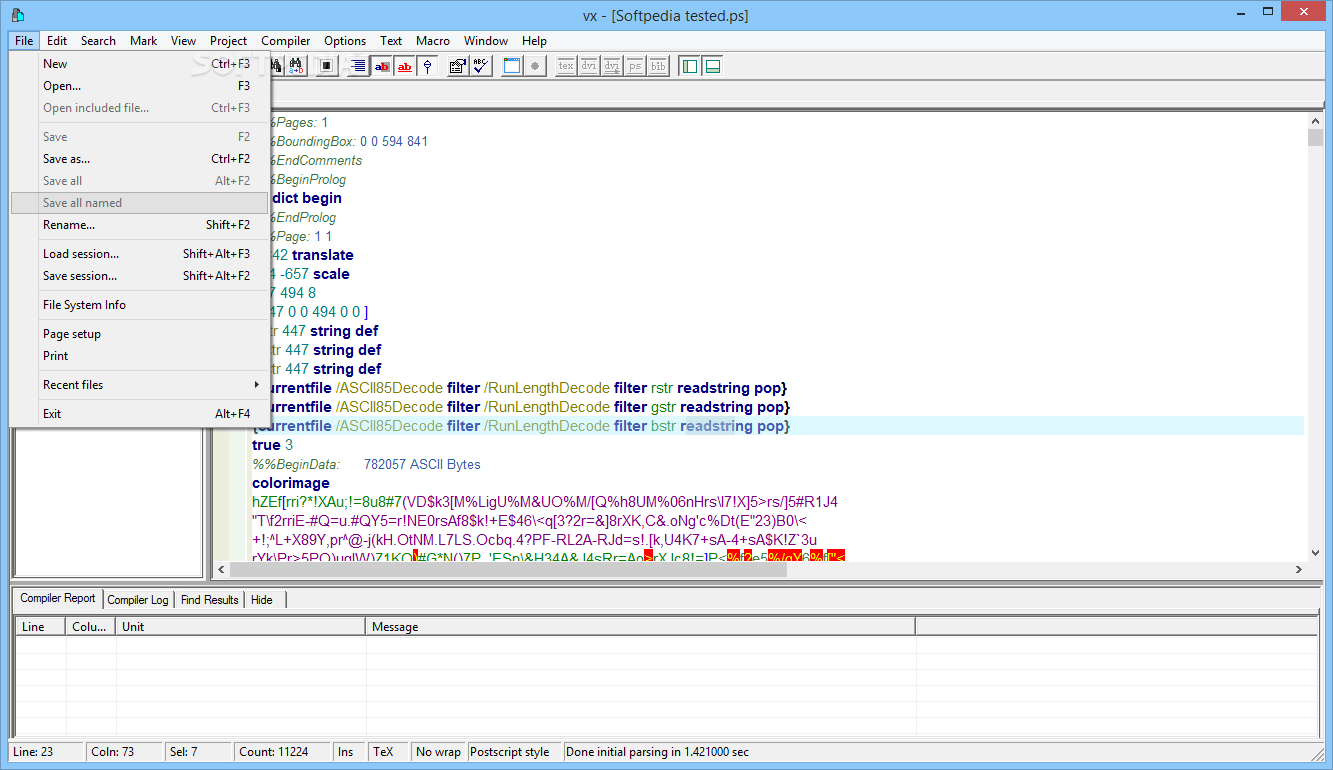Run the ABC spell check icon

[481, 66]
